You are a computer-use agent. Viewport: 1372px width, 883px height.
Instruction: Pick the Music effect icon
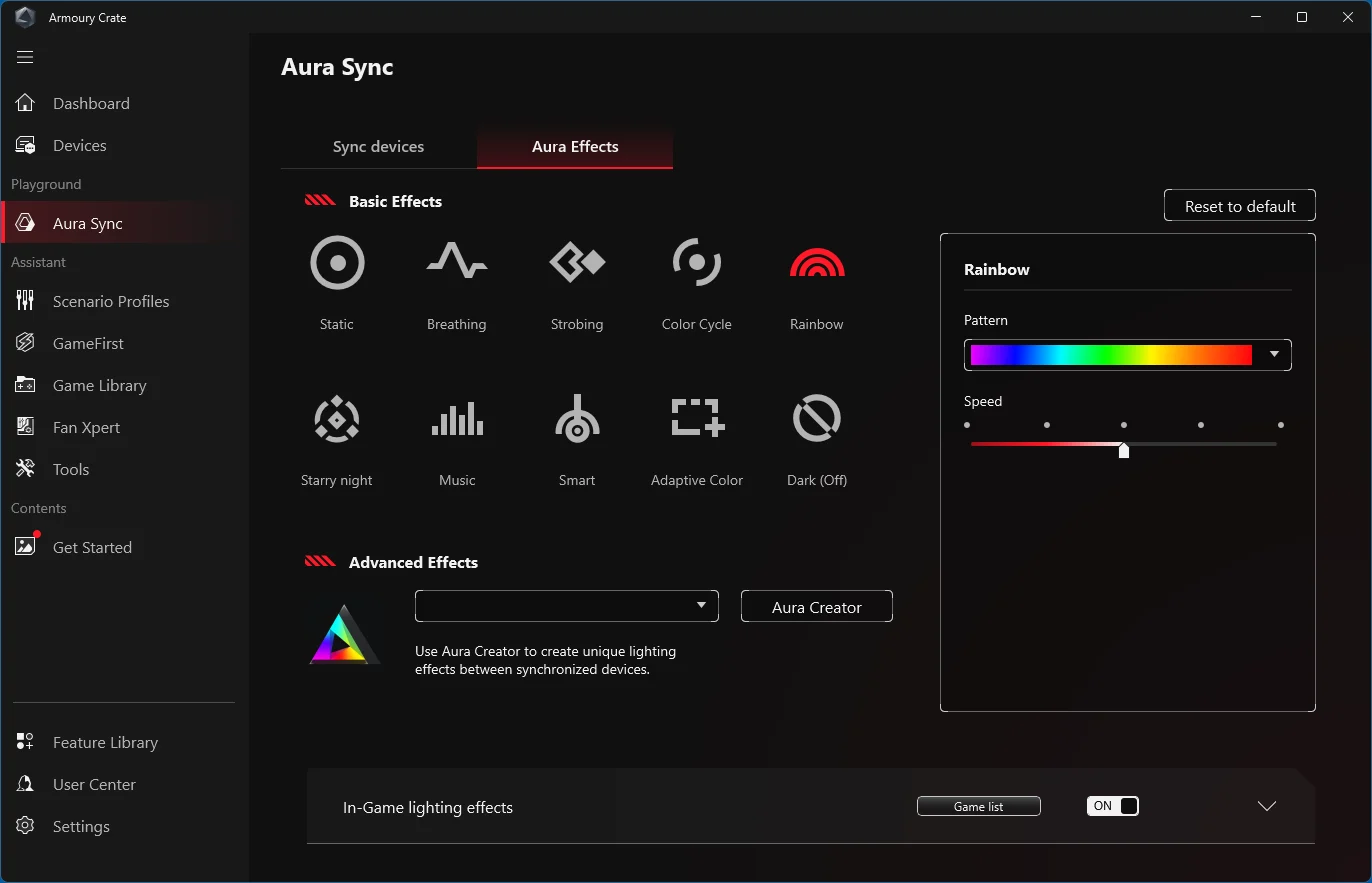457,419
